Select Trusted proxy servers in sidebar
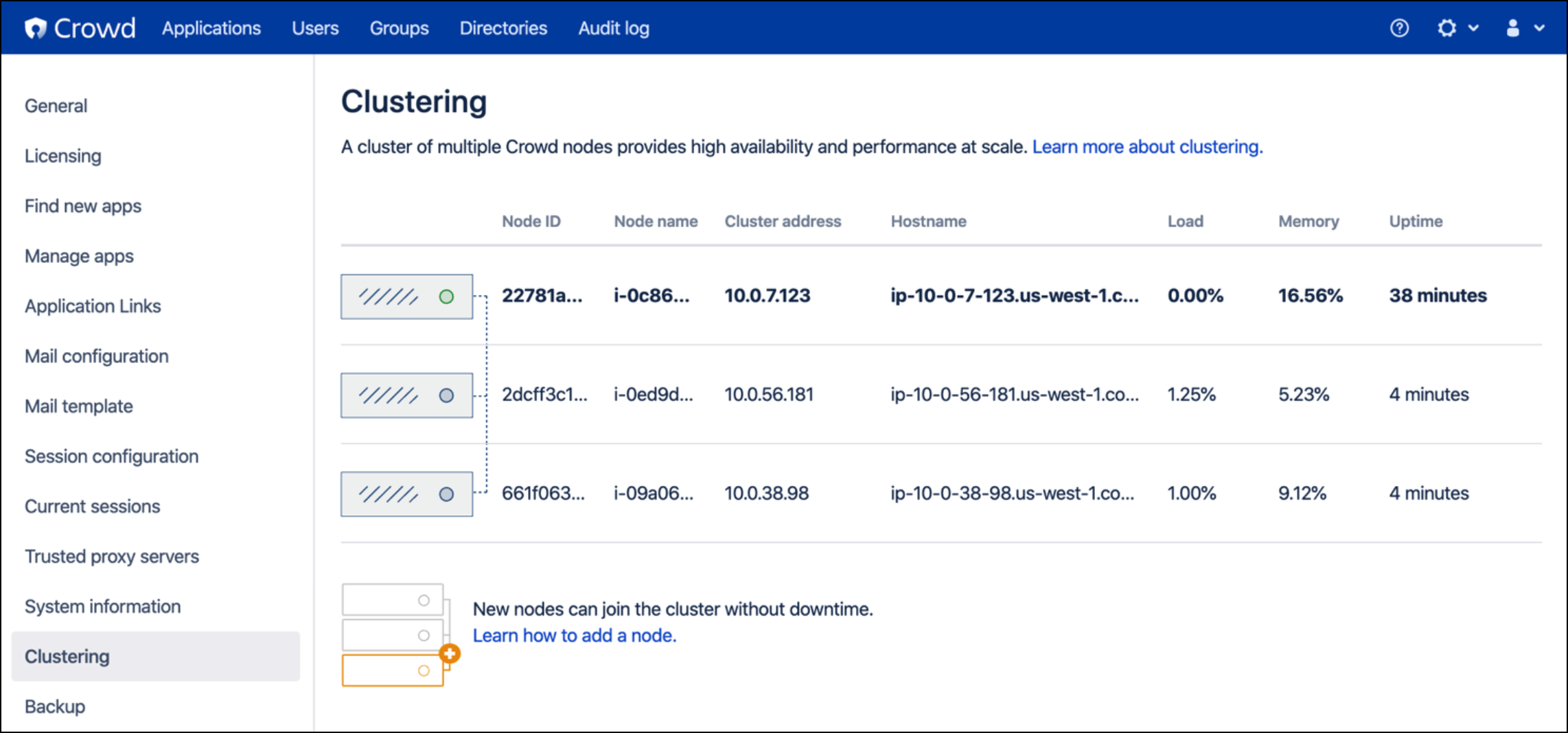Screen dimensions: 1568x733 tap(112, 557)
